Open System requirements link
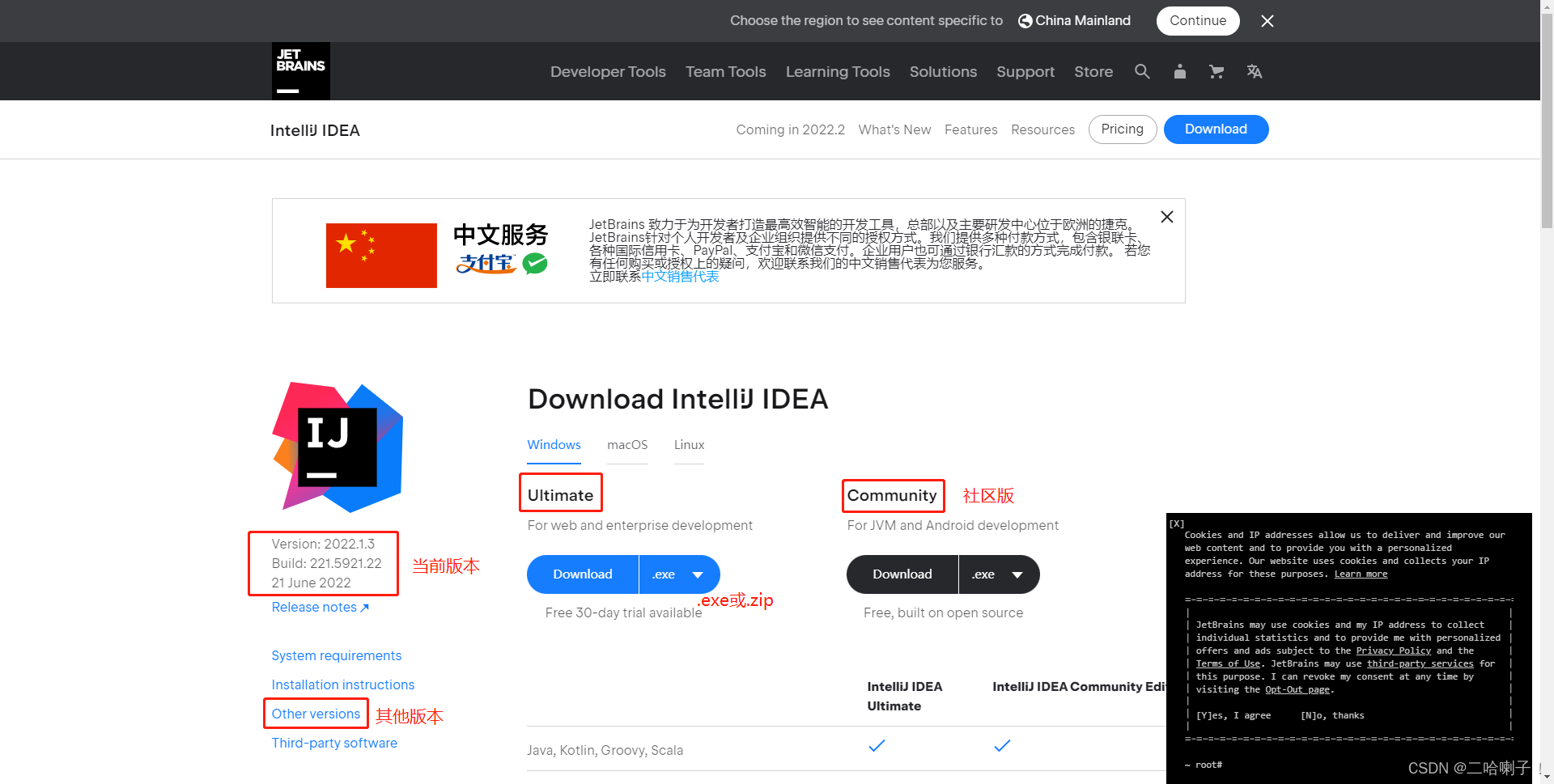 337,655
